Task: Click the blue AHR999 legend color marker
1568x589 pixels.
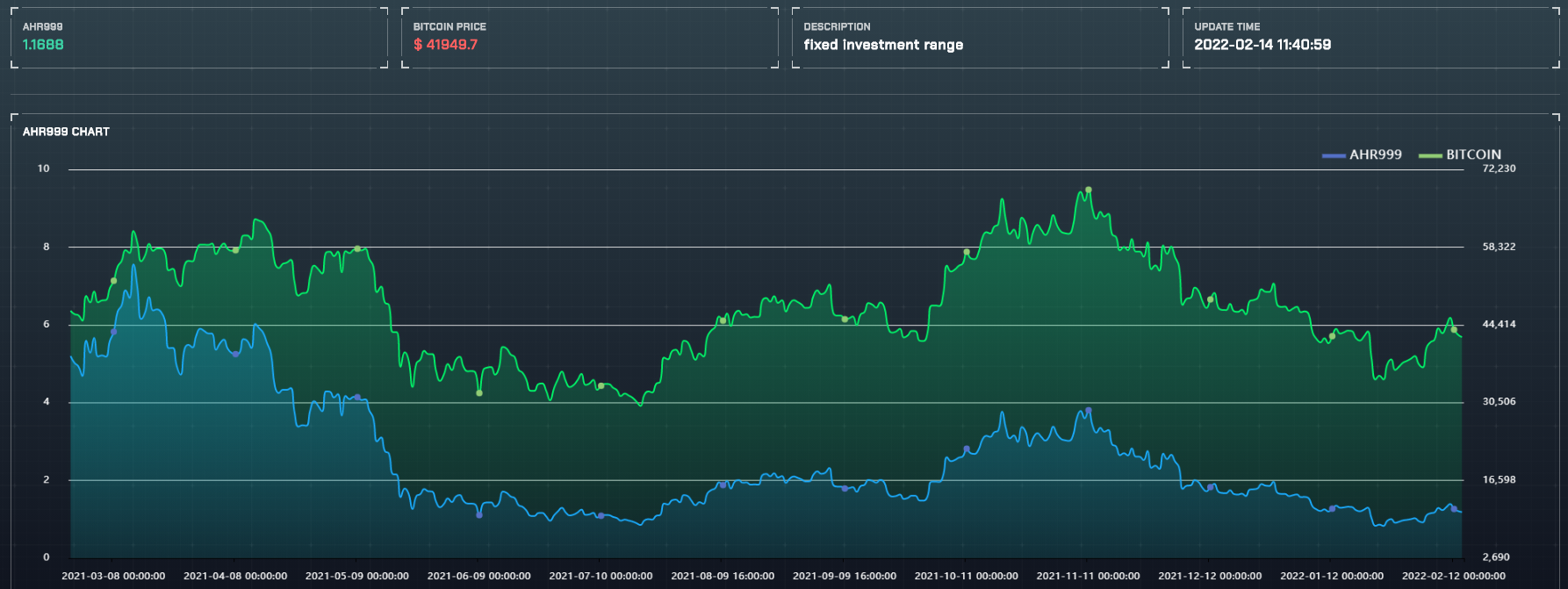Action: click(1334, 155)
